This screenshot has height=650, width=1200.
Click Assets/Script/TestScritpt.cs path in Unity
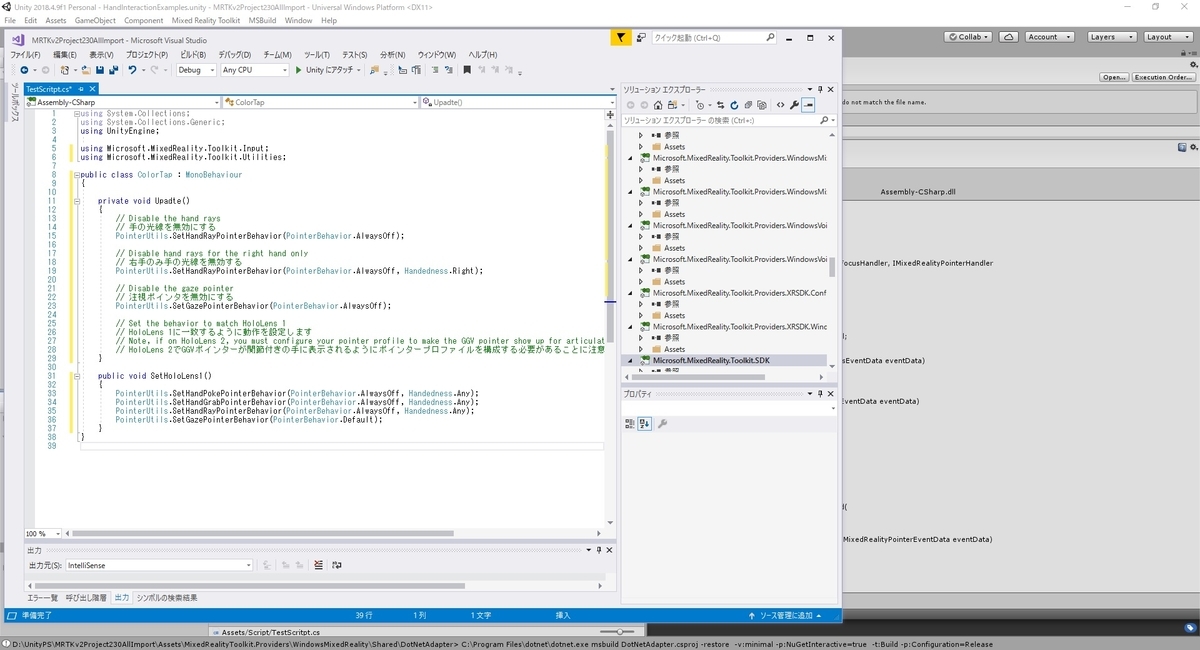click(270, 632)
